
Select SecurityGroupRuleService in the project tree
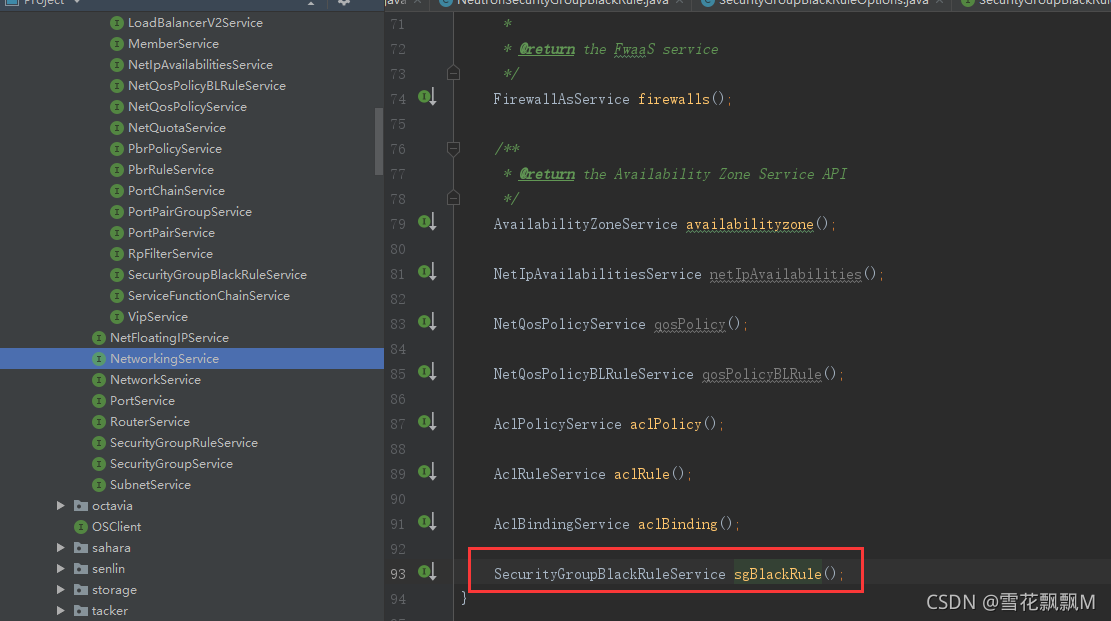[x=184, y=443]
